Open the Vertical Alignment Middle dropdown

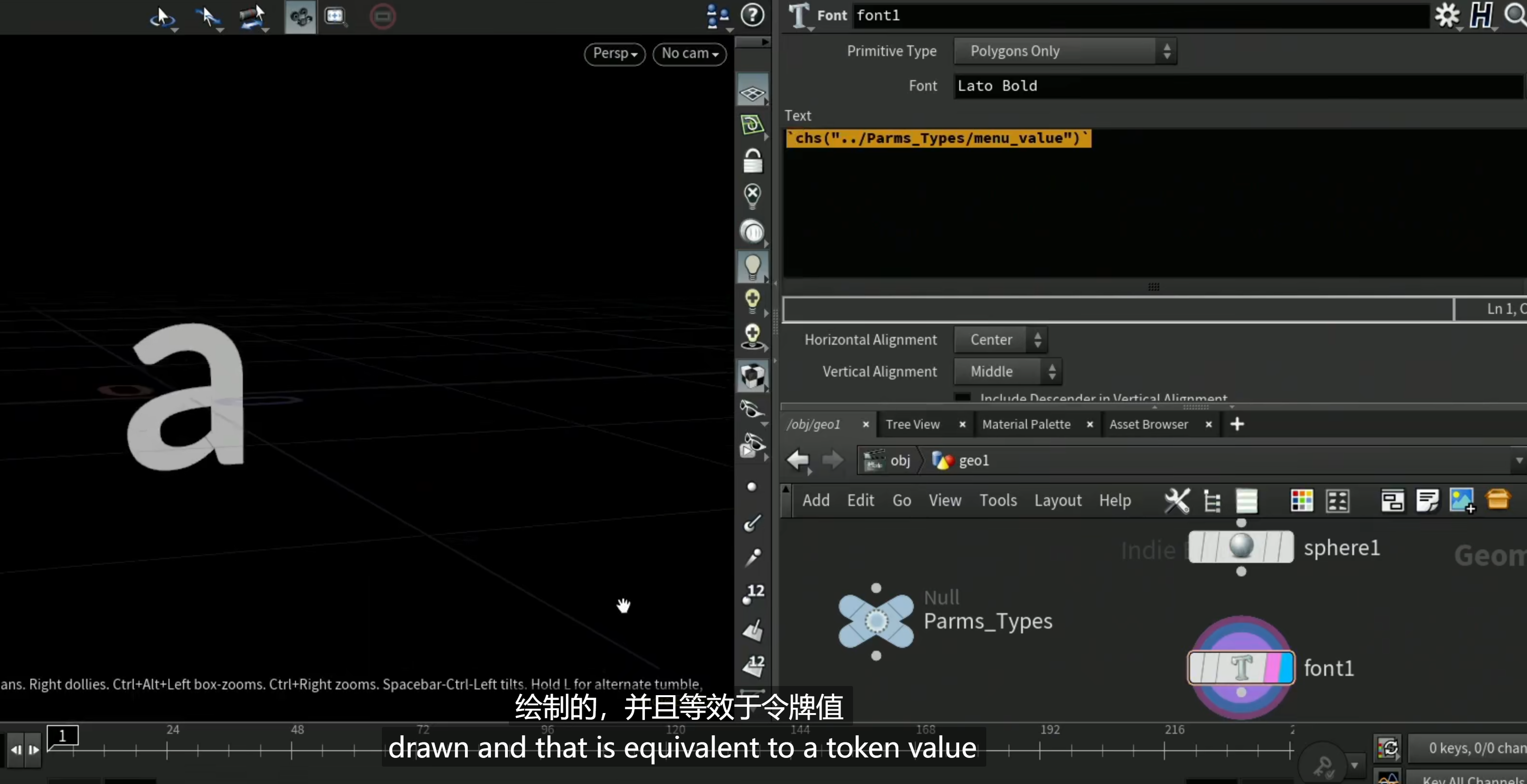coord(1008,372)
